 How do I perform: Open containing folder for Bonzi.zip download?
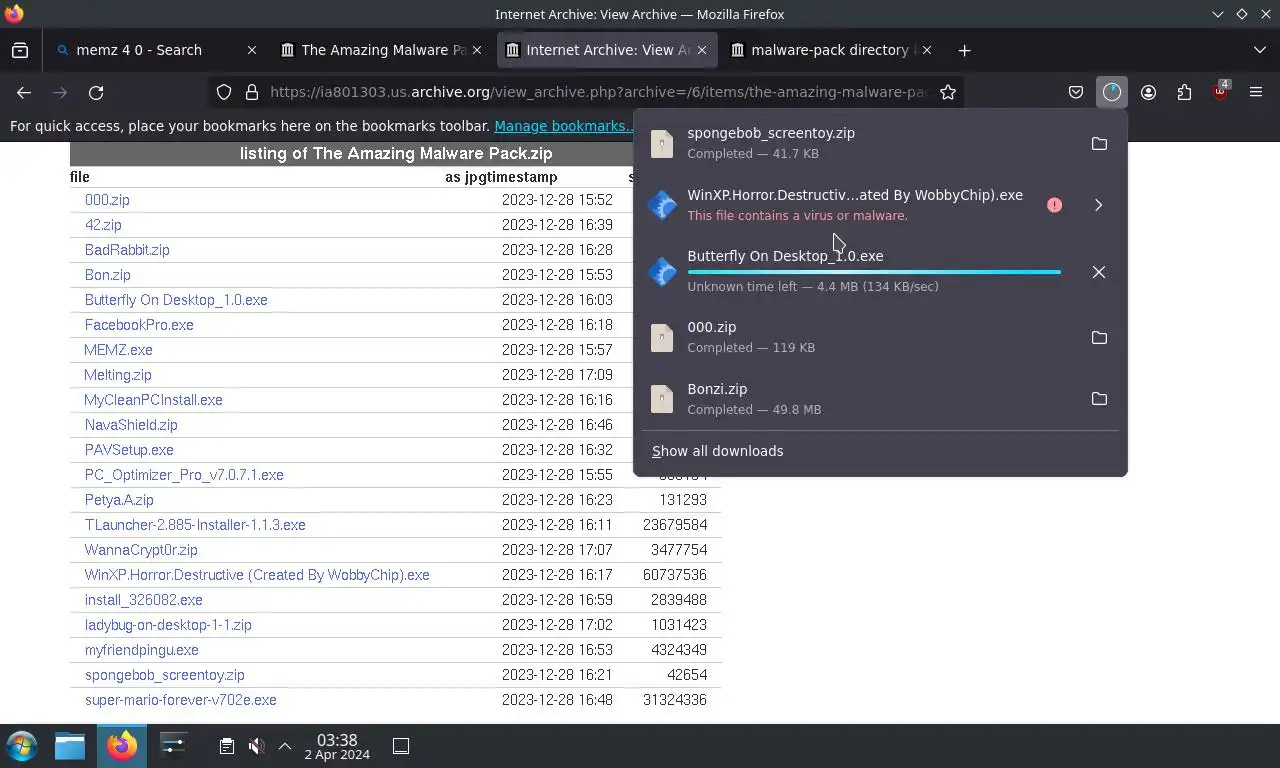coord(1099,399)
